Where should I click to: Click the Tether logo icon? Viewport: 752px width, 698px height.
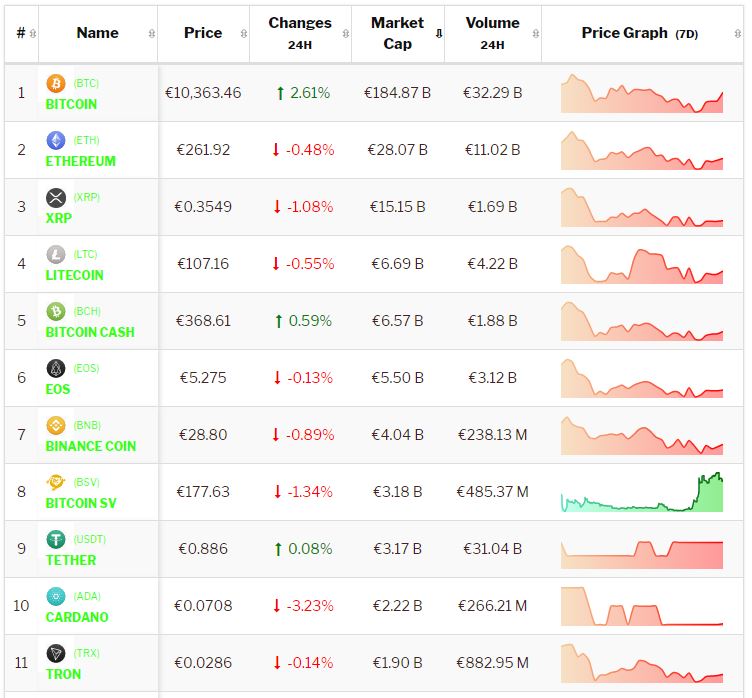click(x=56, y=540)
